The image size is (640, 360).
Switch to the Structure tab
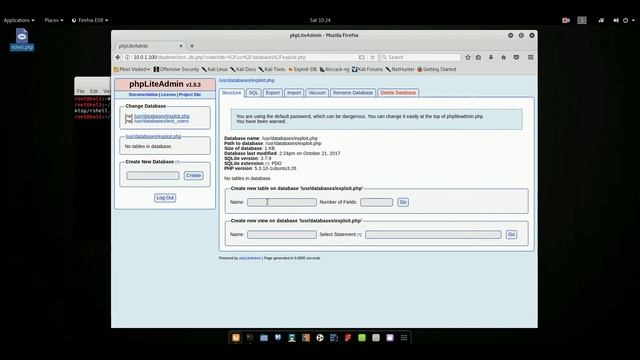click(231, 93)
